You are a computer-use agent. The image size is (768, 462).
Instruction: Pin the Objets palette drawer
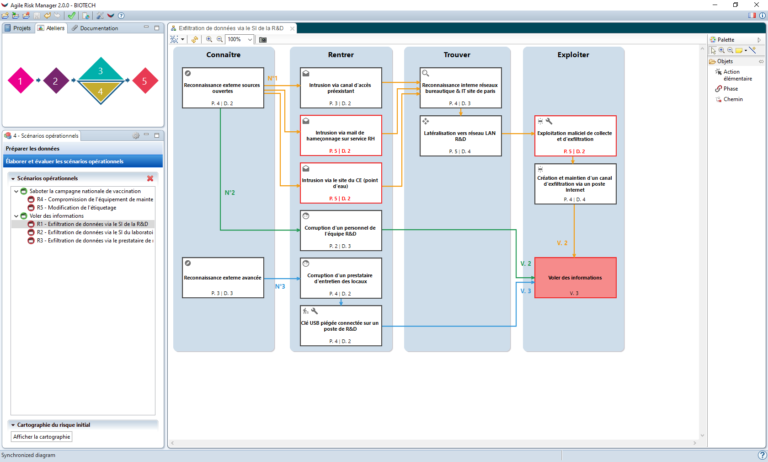point(761,61)
